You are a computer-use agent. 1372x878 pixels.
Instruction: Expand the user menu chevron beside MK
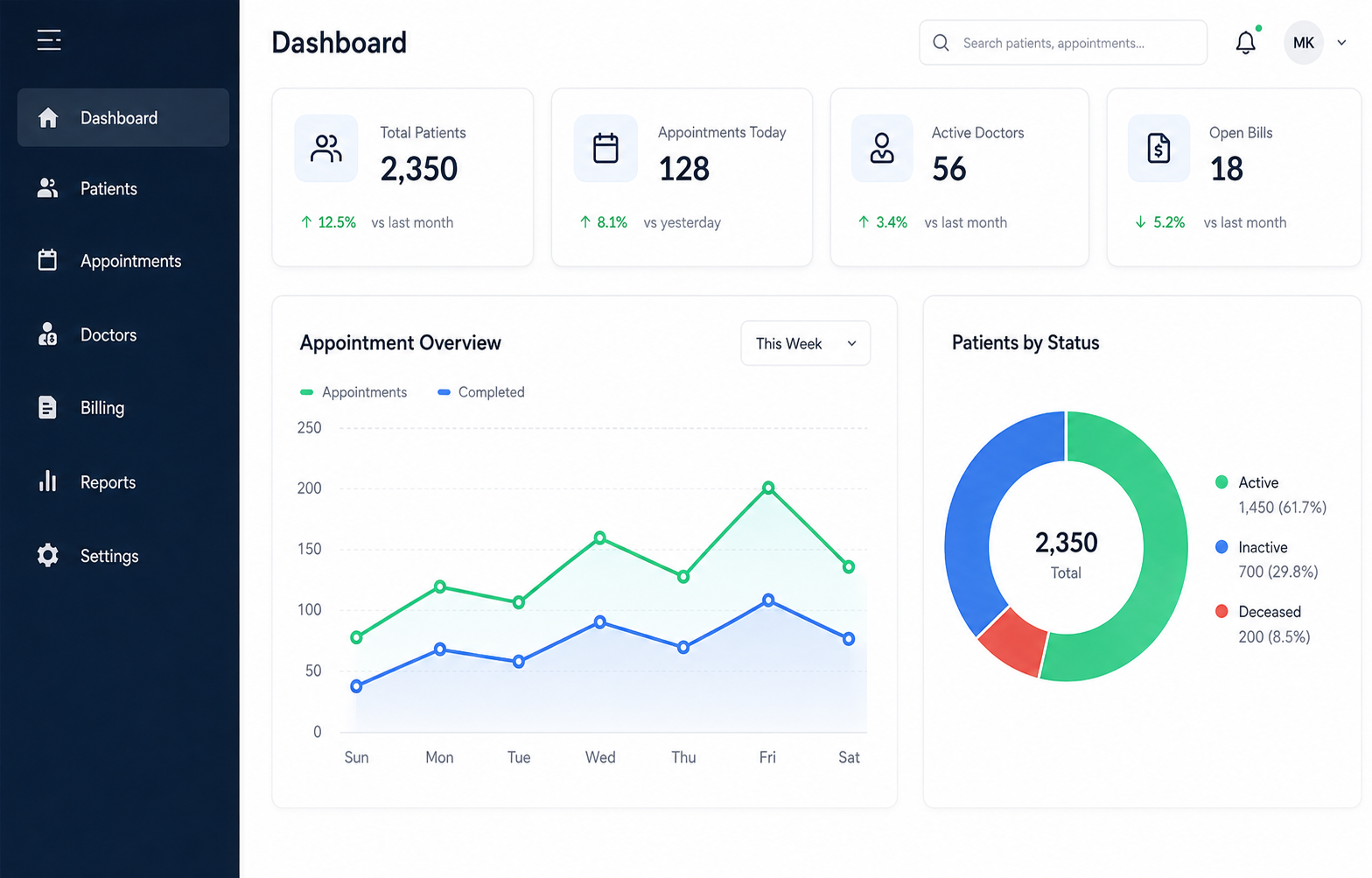1341,43
